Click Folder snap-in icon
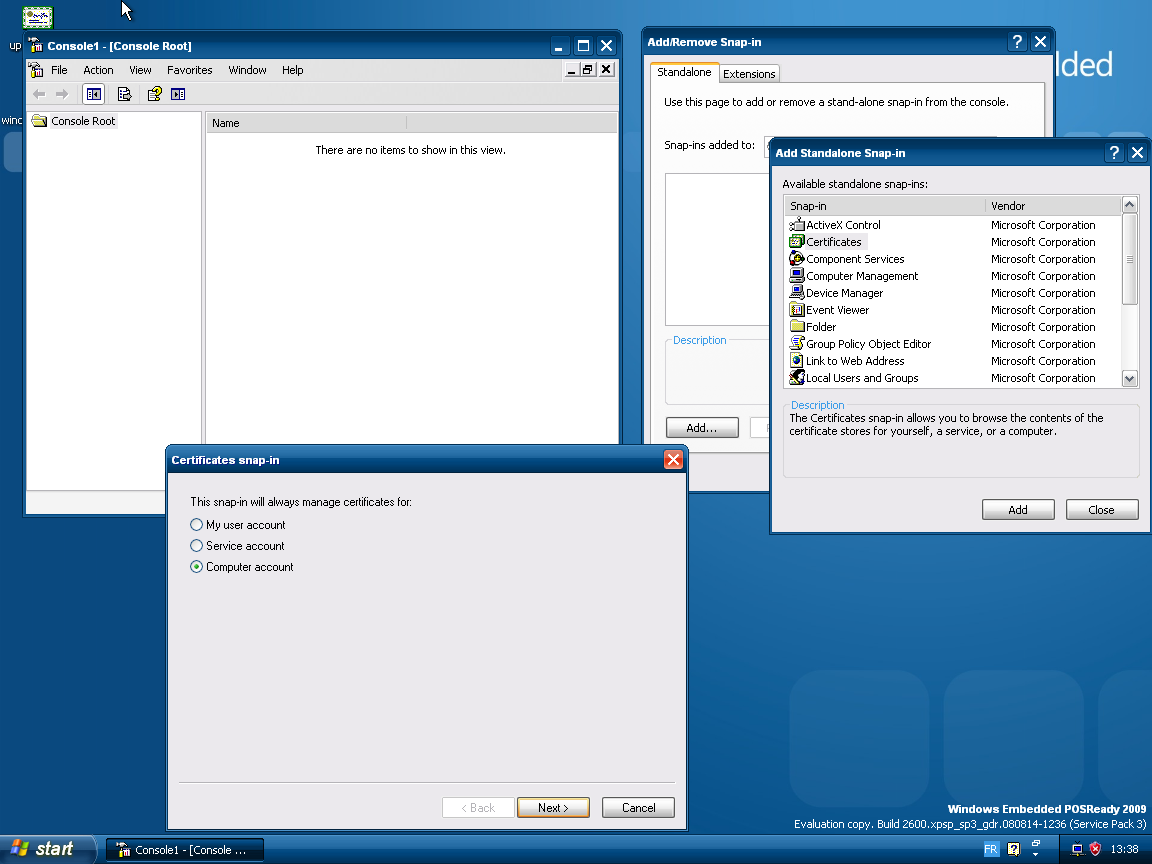Screen dimensions: 1152x864 click(796, 326)
